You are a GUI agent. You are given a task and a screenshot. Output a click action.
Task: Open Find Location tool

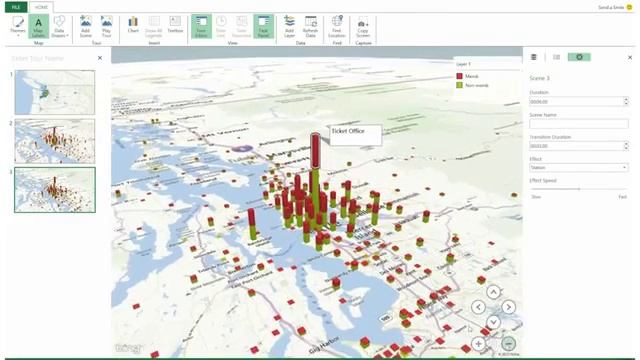click(x=337, y=27)
